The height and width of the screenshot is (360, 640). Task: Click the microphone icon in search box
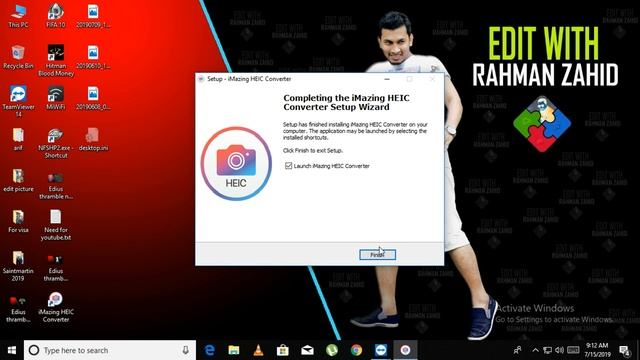coord(185,350)
